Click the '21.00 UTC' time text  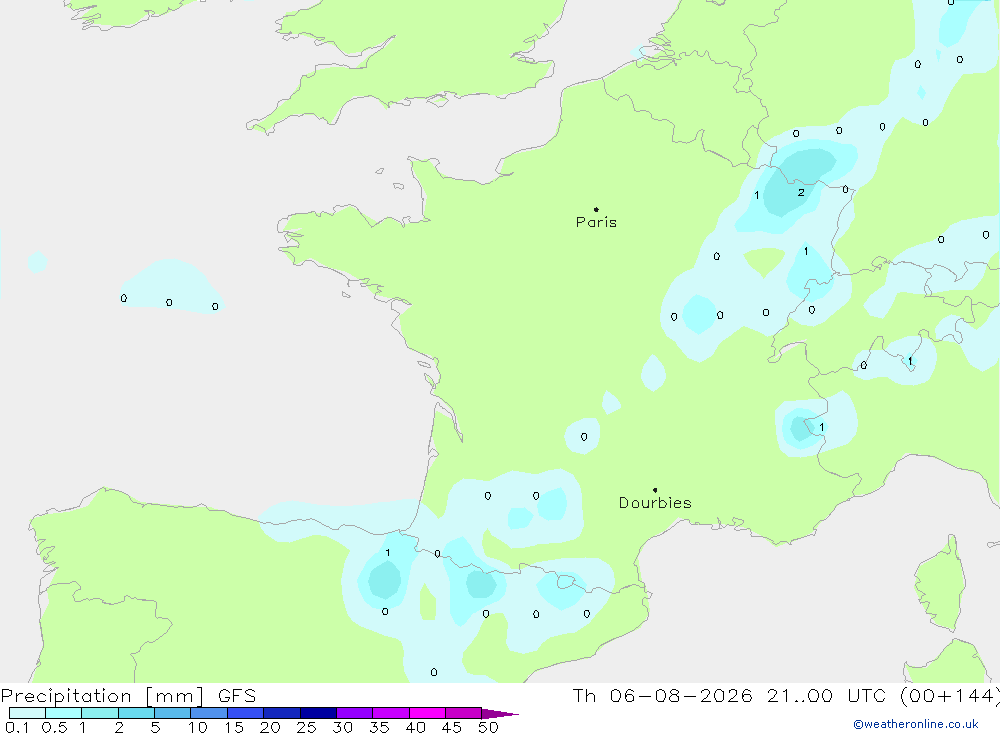(826, 696)
